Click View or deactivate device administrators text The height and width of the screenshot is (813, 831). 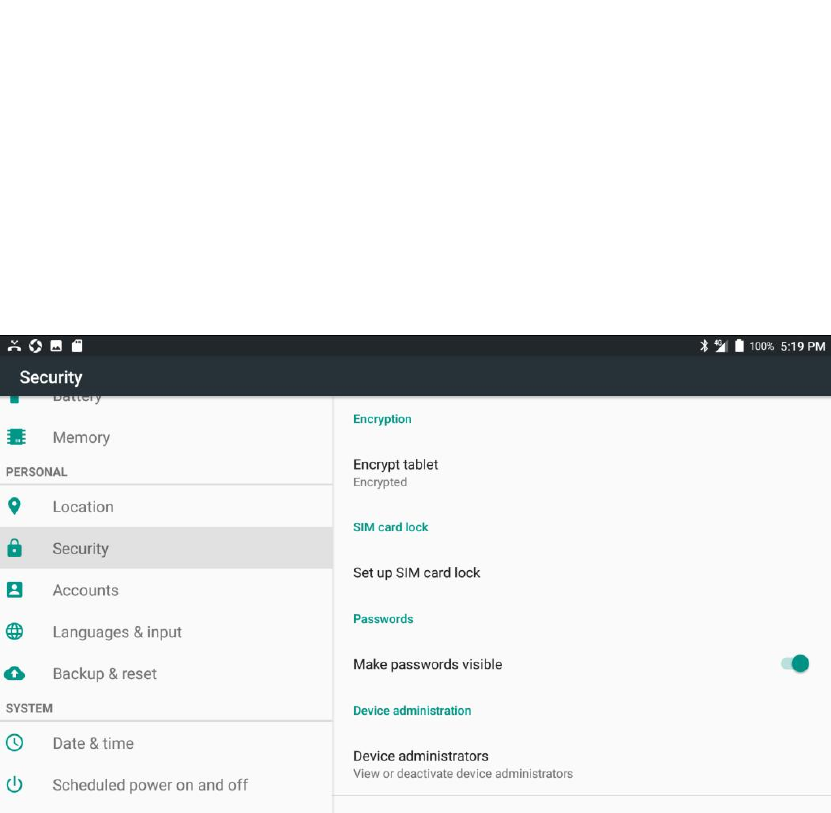463,773
